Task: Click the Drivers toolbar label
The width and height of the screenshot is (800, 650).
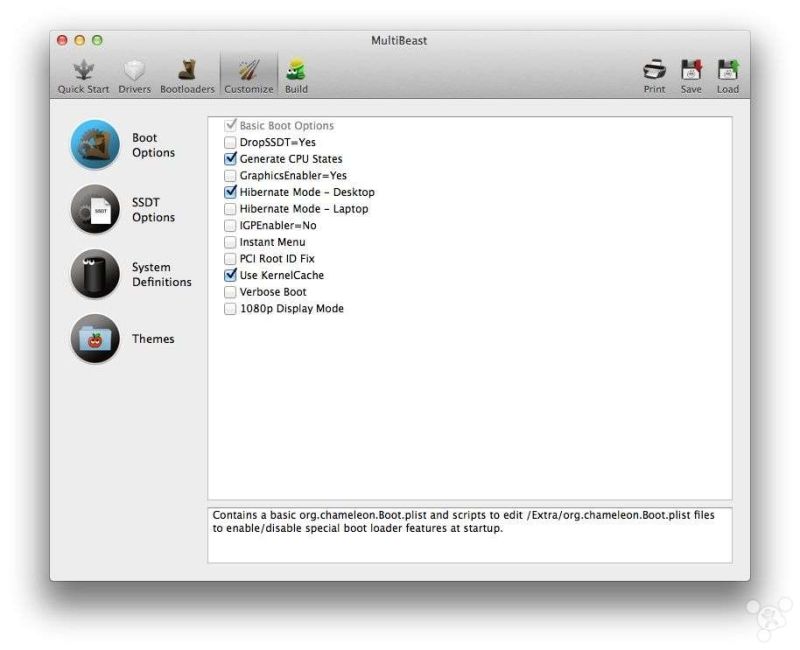Action: (x=135, y=89)
